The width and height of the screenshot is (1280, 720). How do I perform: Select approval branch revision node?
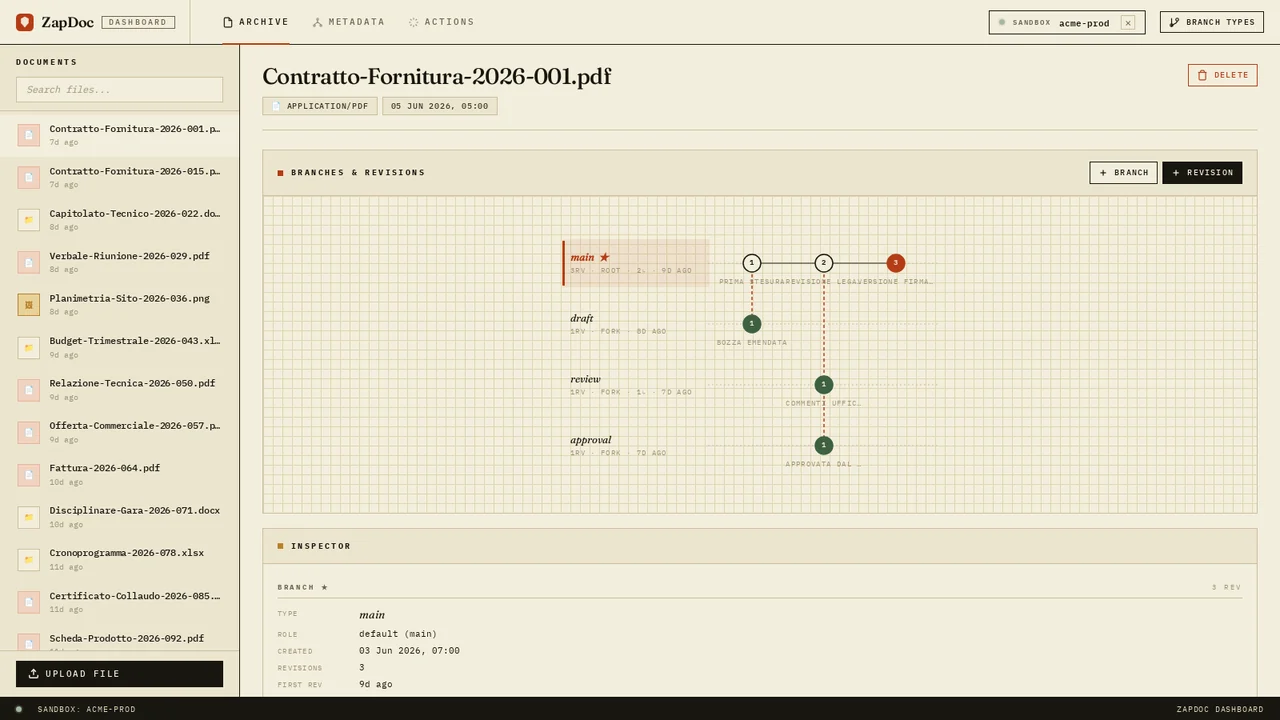click(x=824, y=445)
